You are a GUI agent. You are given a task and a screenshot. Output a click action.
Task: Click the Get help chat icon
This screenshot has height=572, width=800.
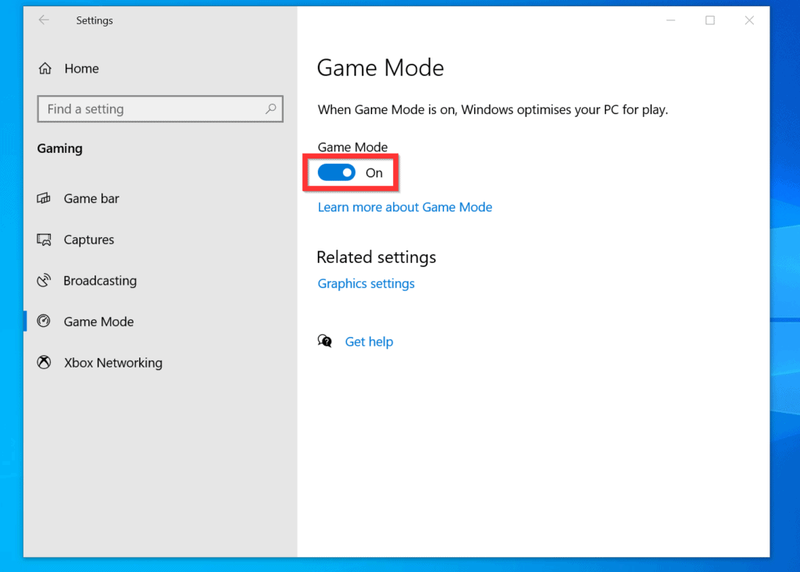point(324,341)
